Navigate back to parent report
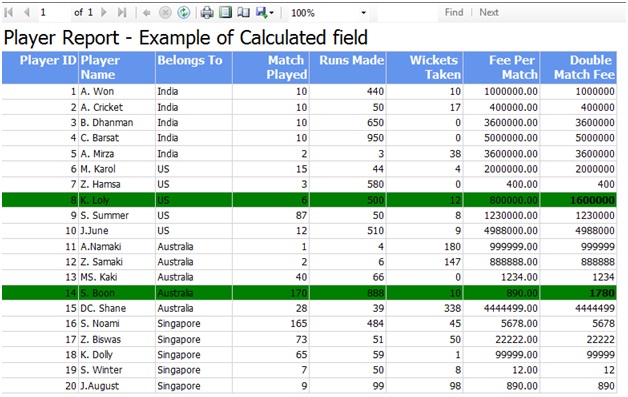This screenshot has width=628, height=397. pyautogui.click(x=147, y=13)
